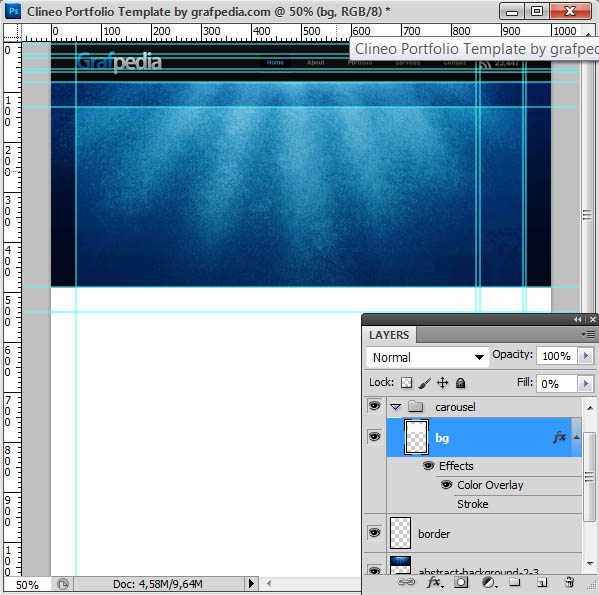The image size is (599, 595).
Task: Open the Fill slider arrow
Action: click(586, 383)
